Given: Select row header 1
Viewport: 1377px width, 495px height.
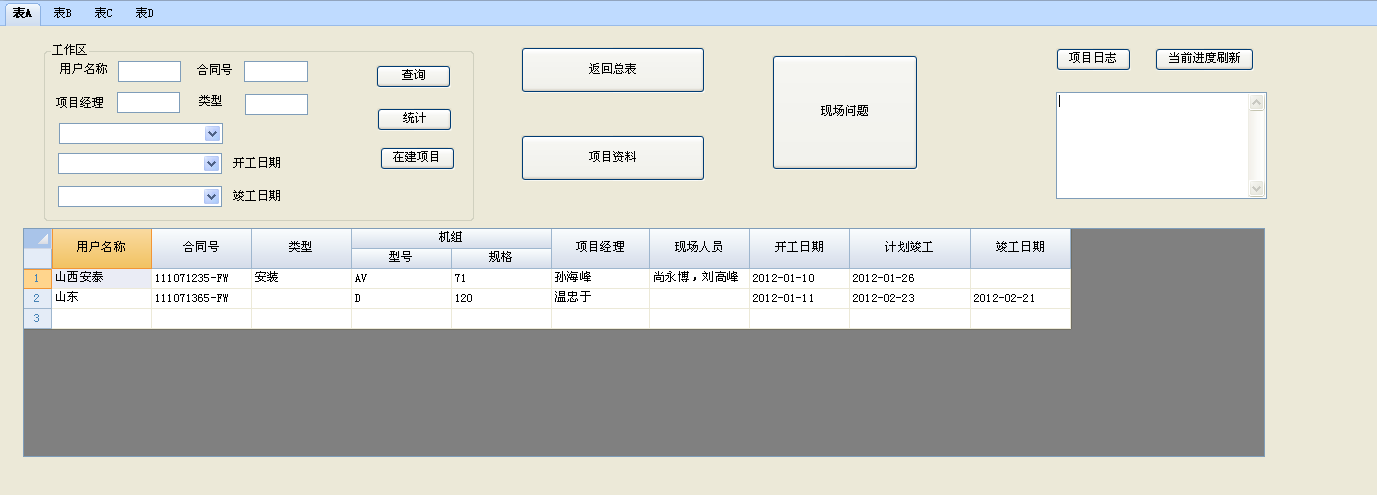Looking at the screenshot, I should (38, 278).
